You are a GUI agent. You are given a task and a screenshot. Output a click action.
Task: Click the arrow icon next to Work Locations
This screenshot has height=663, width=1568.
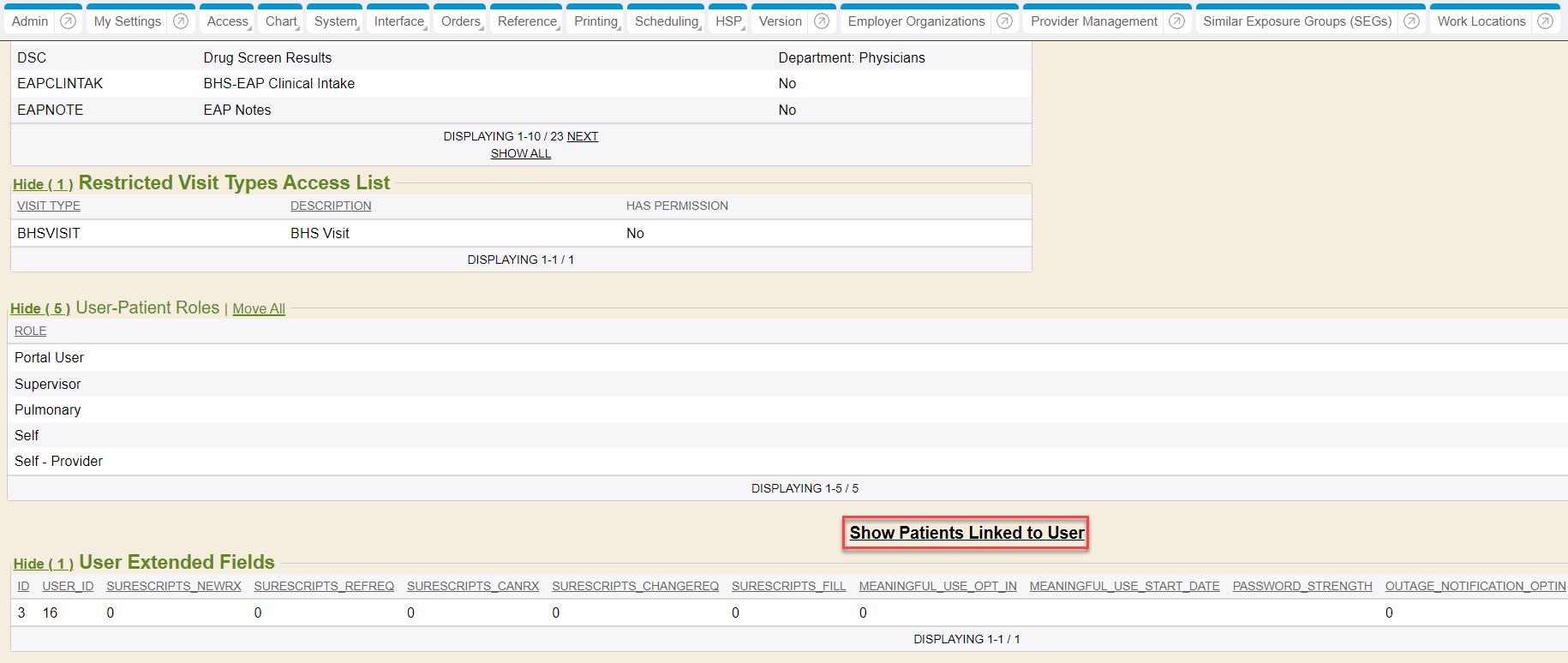pos(1546,21)
